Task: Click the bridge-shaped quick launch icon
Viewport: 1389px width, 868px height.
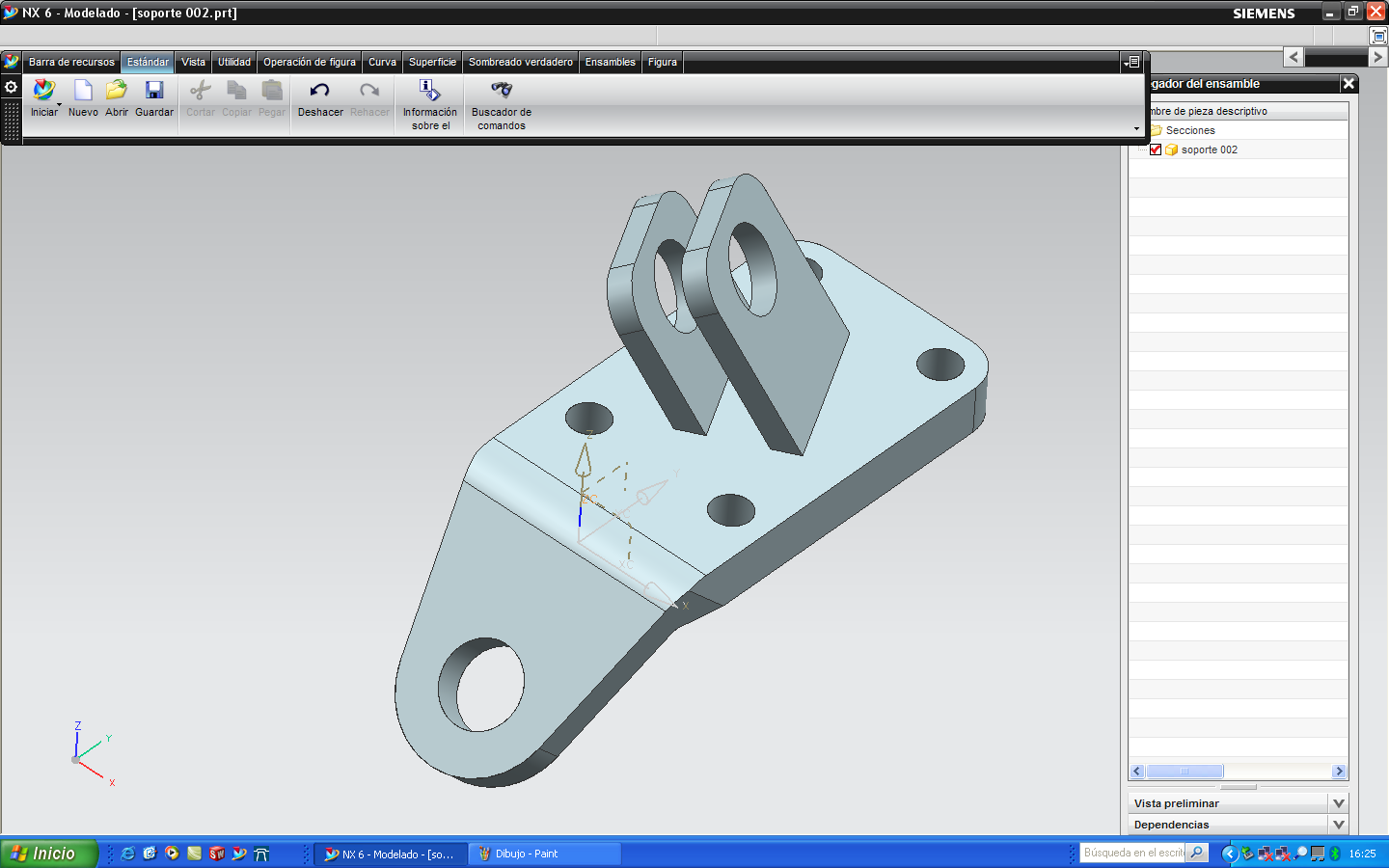Action: click(261, 854)
